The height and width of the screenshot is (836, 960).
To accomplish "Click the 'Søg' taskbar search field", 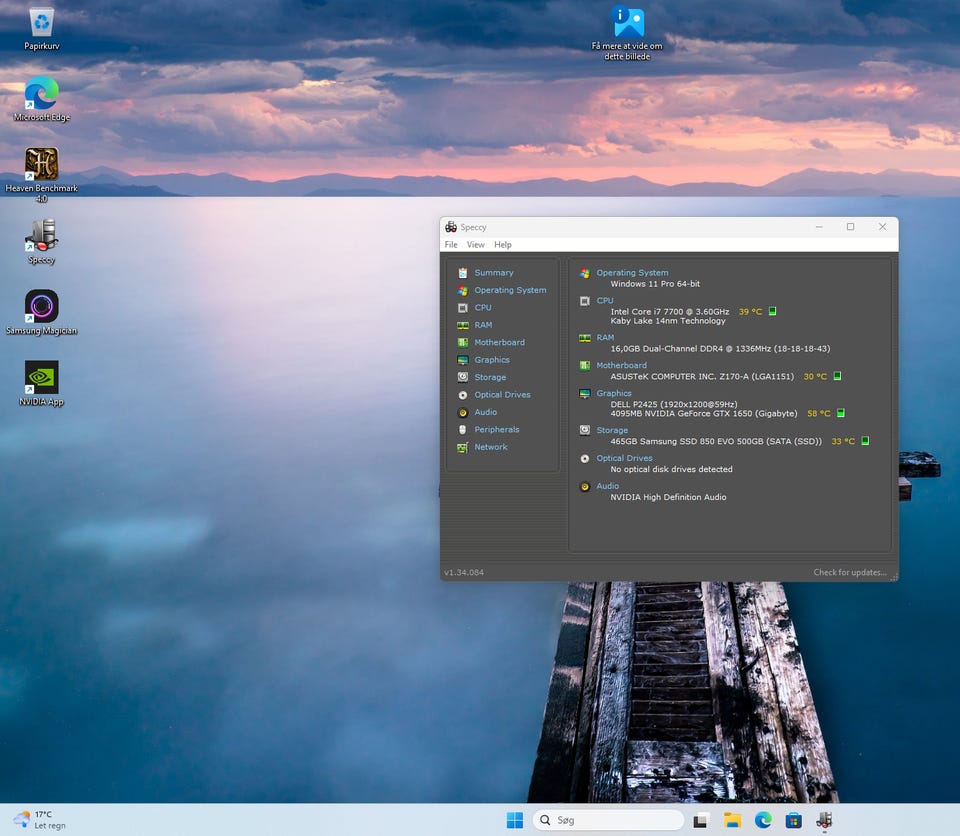I will click(x=609, y=820).
